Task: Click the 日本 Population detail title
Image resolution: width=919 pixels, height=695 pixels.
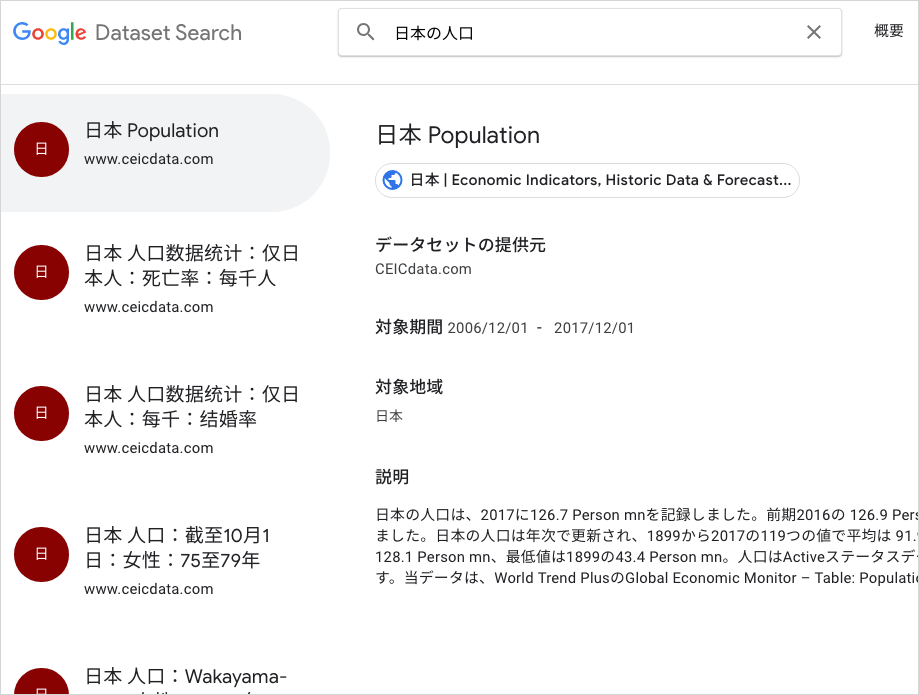Action: tap(458, 135)
